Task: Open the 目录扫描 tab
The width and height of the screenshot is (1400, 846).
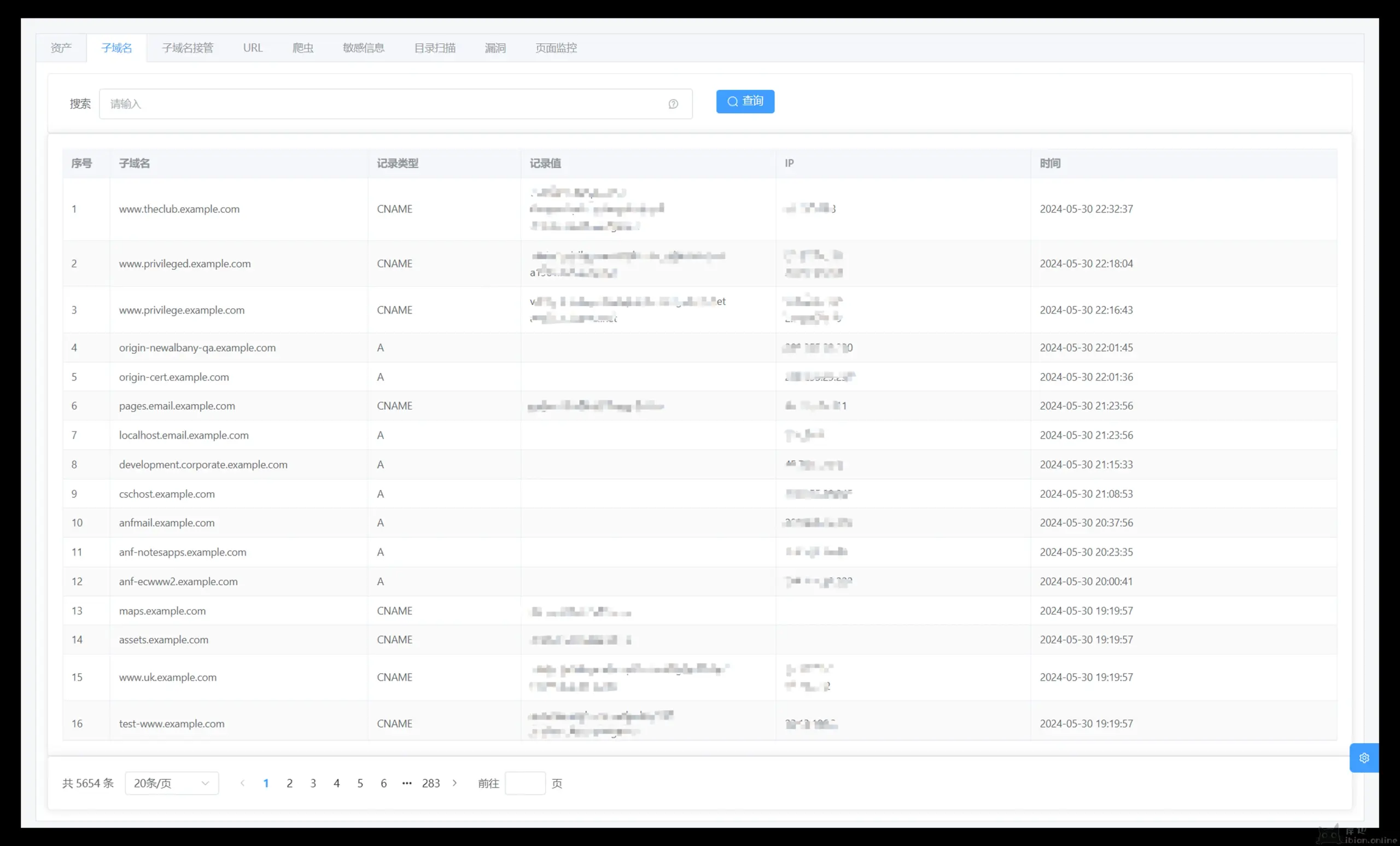Action: point(435,48)
